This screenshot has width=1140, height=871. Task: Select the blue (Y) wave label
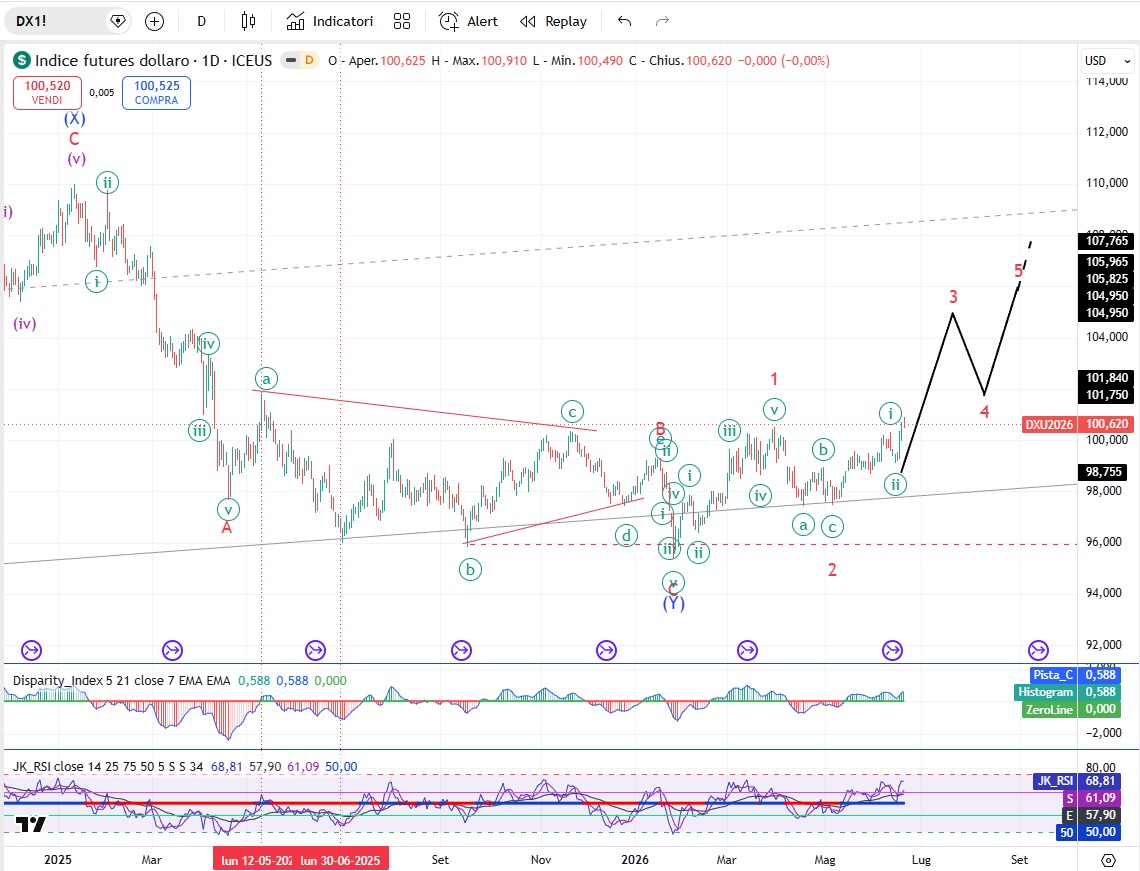673,603
